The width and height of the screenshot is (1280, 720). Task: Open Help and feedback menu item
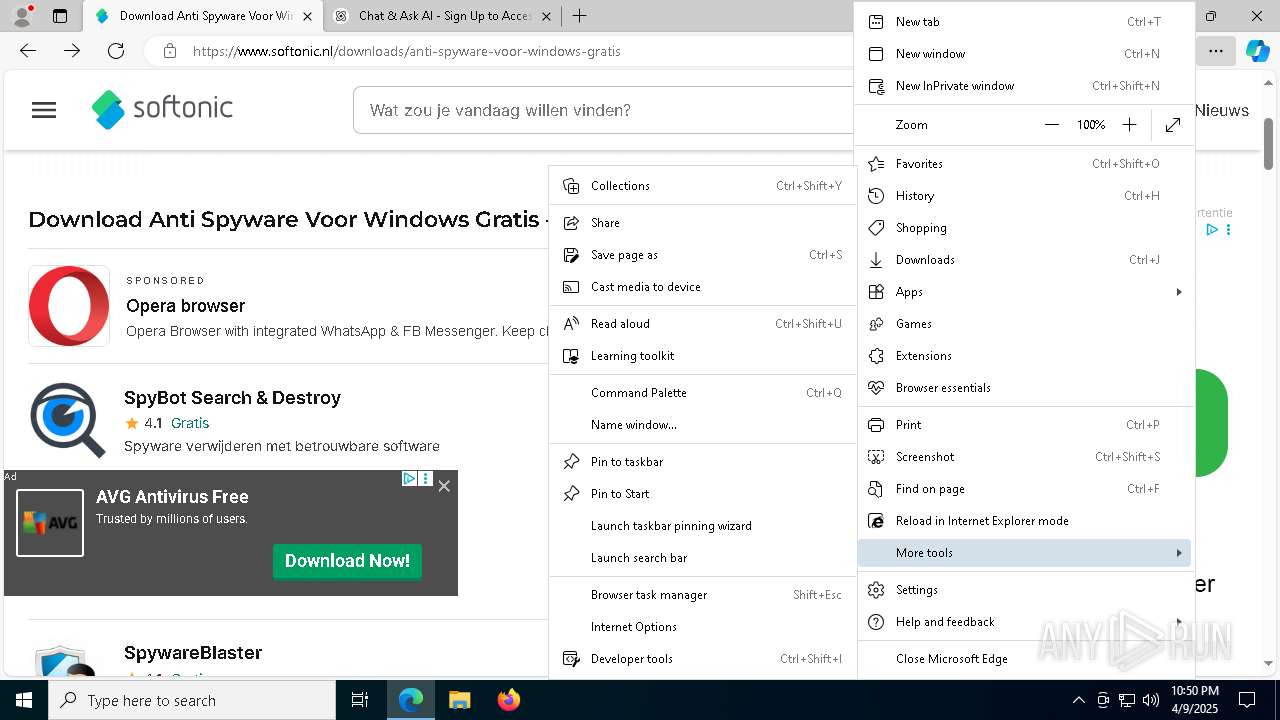[1024, 622]
